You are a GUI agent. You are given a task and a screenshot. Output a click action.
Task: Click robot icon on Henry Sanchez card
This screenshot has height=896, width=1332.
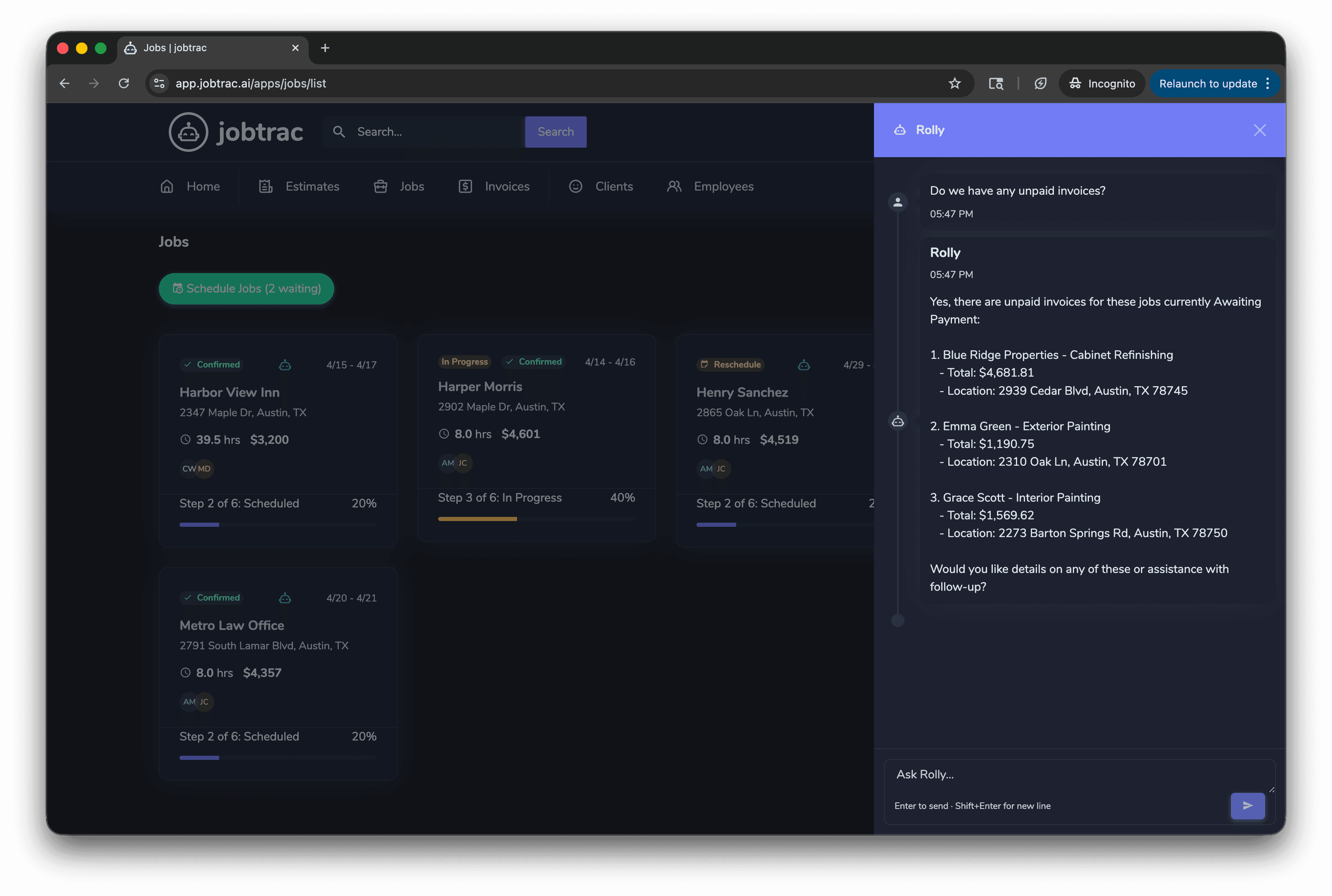[803, 365]
